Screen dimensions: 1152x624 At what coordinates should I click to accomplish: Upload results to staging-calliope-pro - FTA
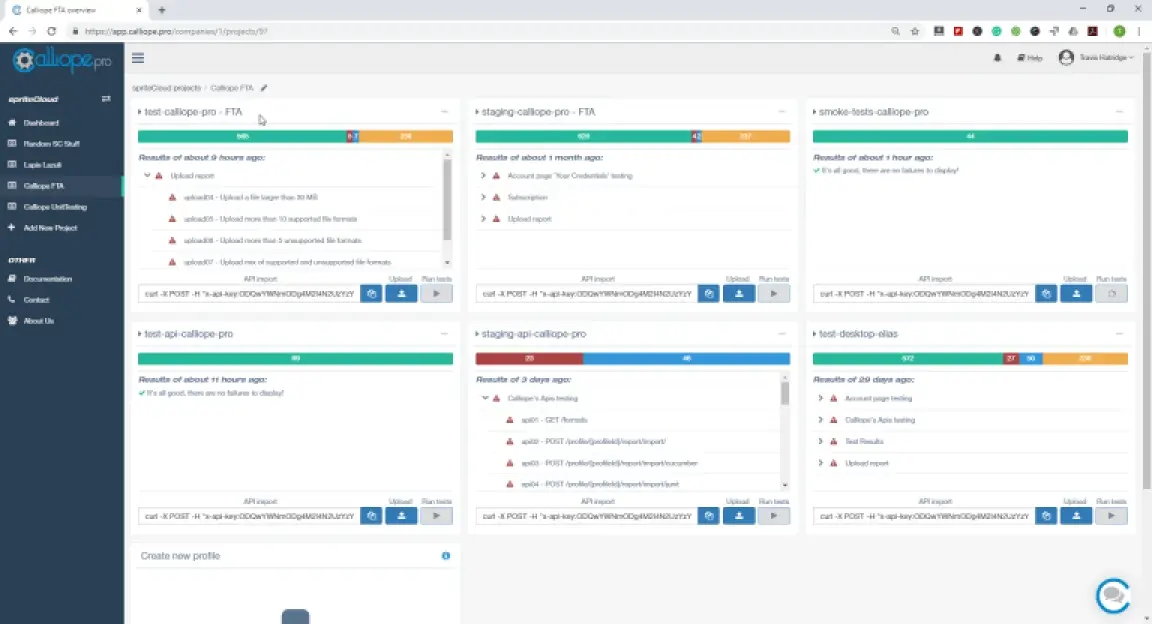pos(739,294)
